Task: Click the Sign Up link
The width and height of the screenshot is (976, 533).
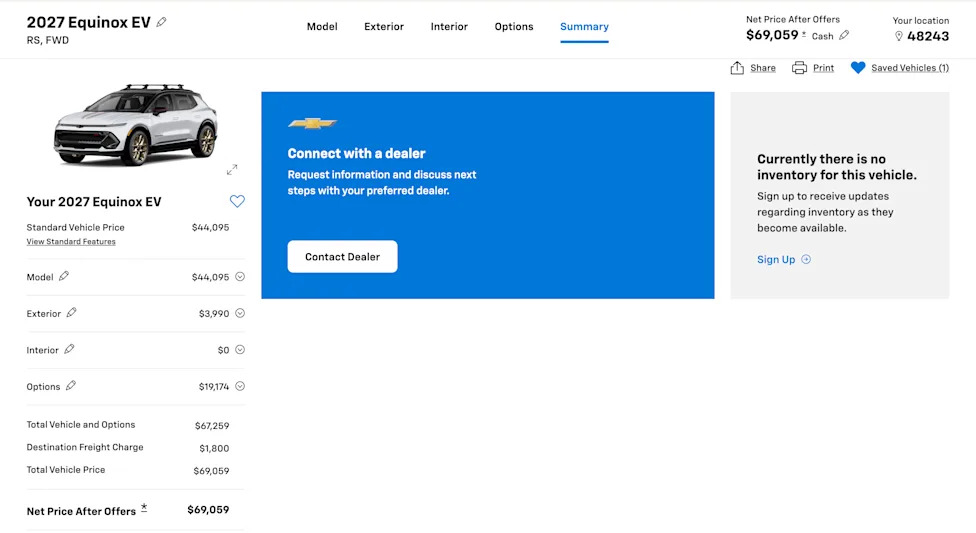Action: (776, 260)
